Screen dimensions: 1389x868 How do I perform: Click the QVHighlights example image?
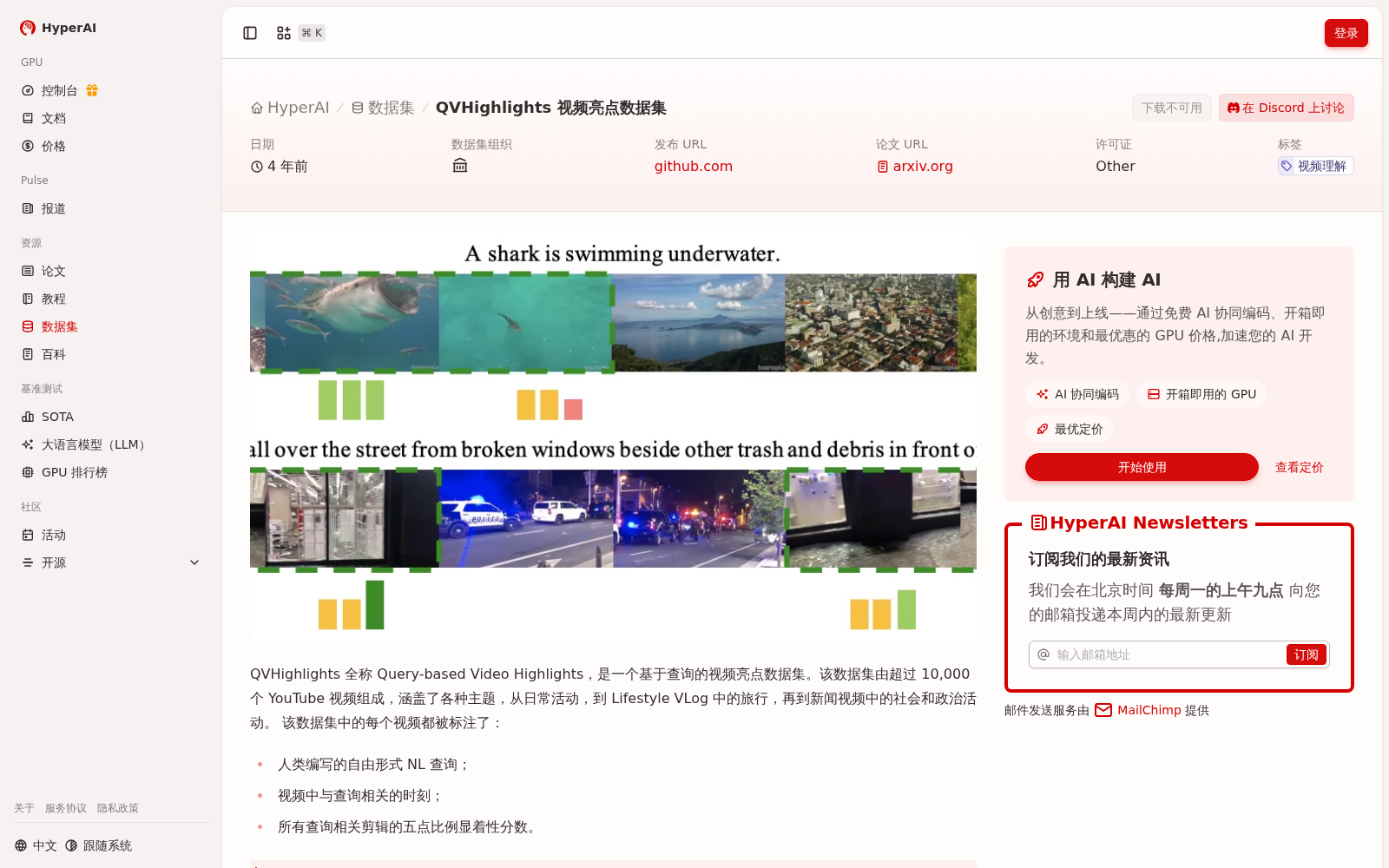613,437
